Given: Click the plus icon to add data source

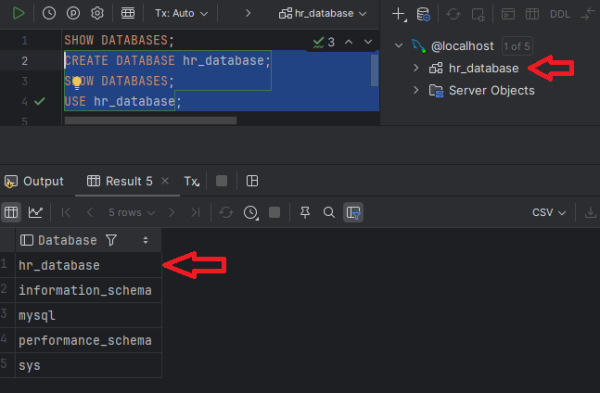Looking at the screenshot, I should [x=399, y=14].
